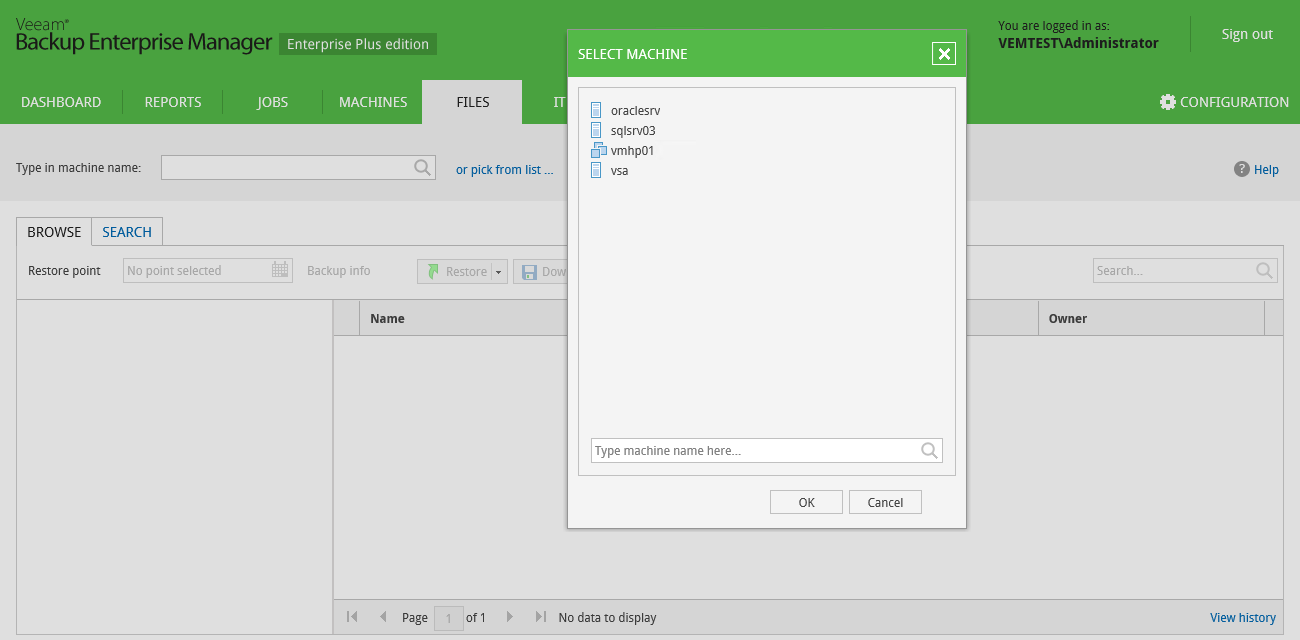
Task: Click the Help question mark icon
Action: tap(1242, 169)
